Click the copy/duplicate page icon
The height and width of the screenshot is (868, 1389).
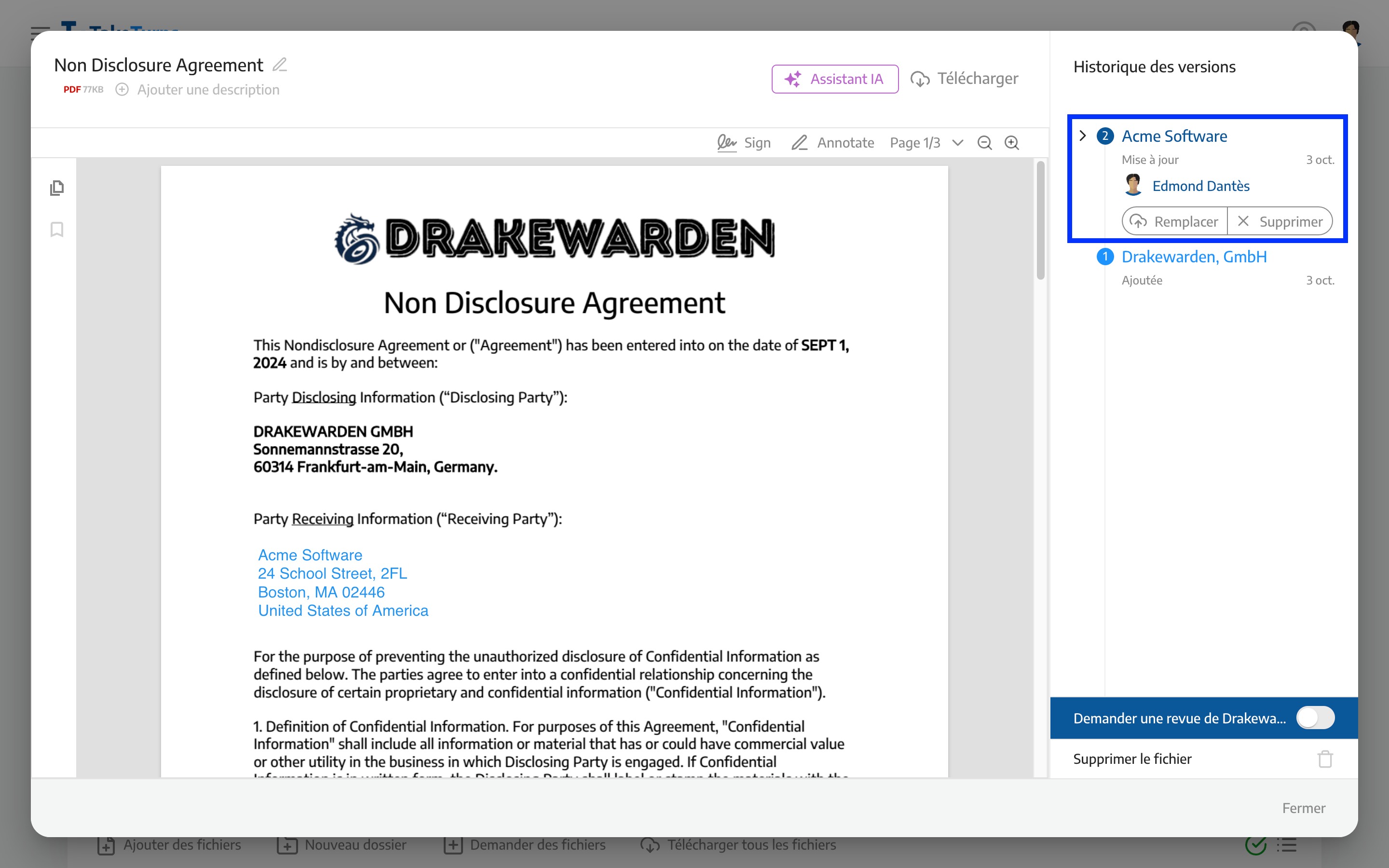pyautogui.click(x=57, y=187)
